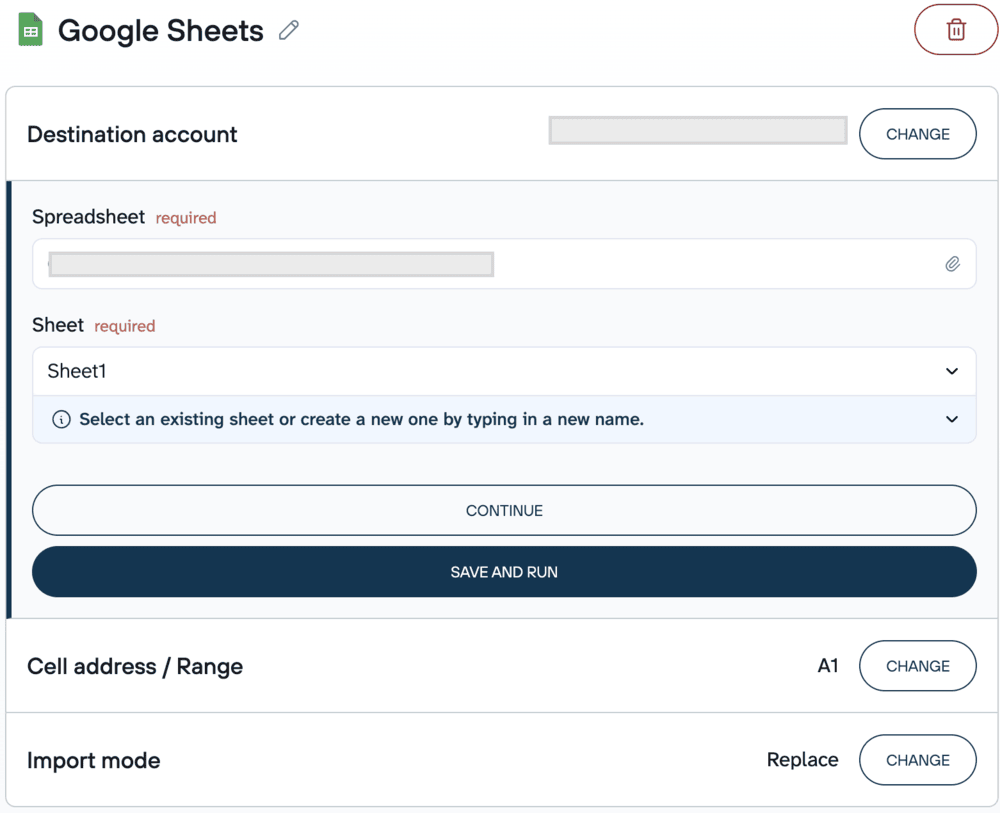The width and height of the screenshot is (1000, 813).
Task: Click the info icon in the helper message
Action: pos(61,419)
